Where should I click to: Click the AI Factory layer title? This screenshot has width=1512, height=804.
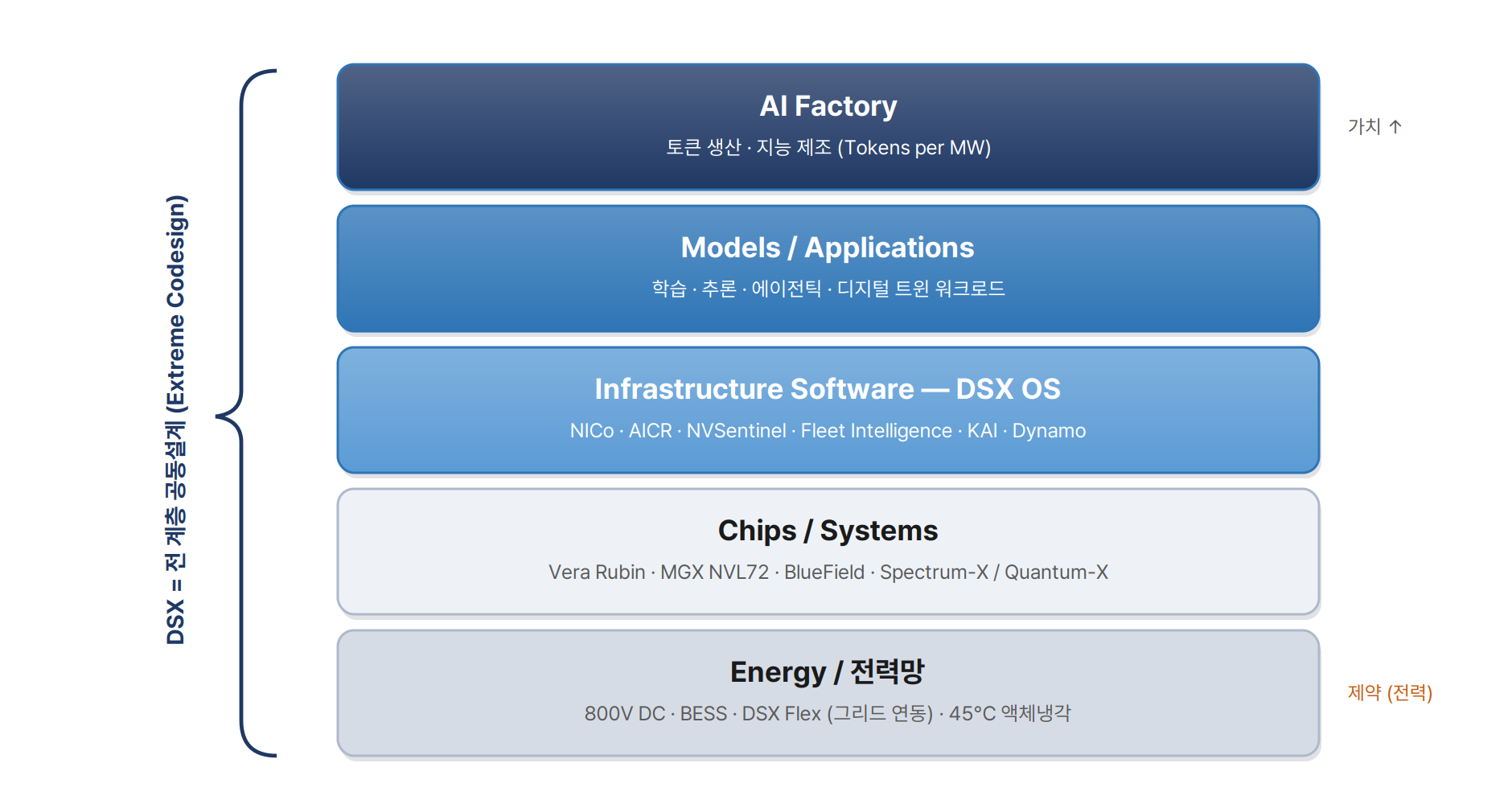pyautogui.click(x=828, y=106)
